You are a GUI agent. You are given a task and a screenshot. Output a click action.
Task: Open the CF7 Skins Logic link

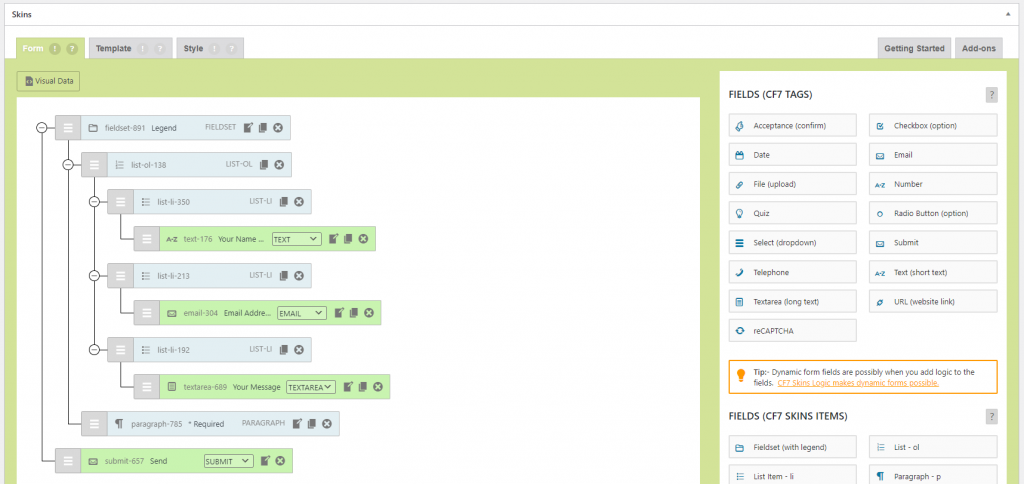click(858, 383)
